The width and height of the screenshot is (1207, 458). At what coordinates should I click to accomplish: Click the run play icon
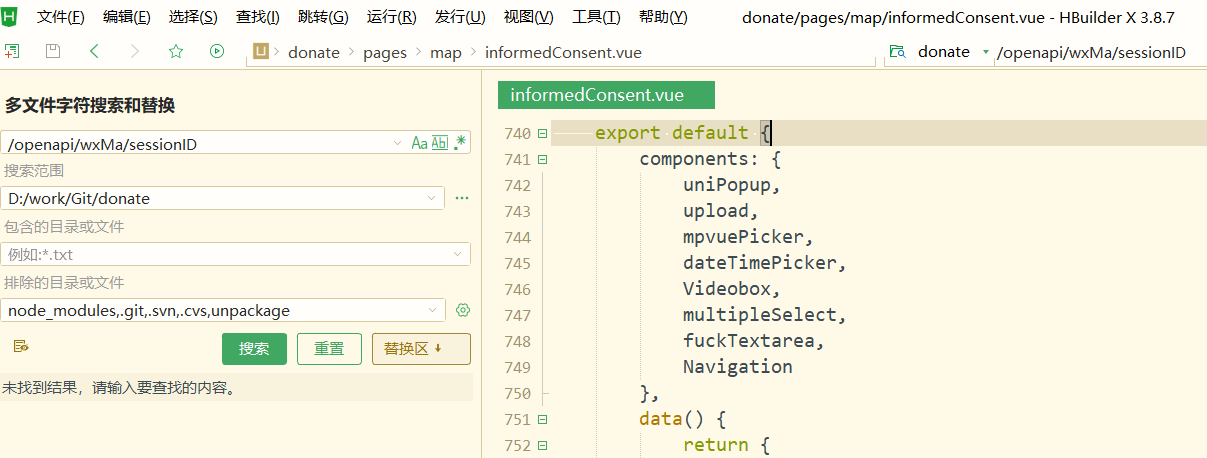pyautogui.click(x=217, y=52)
